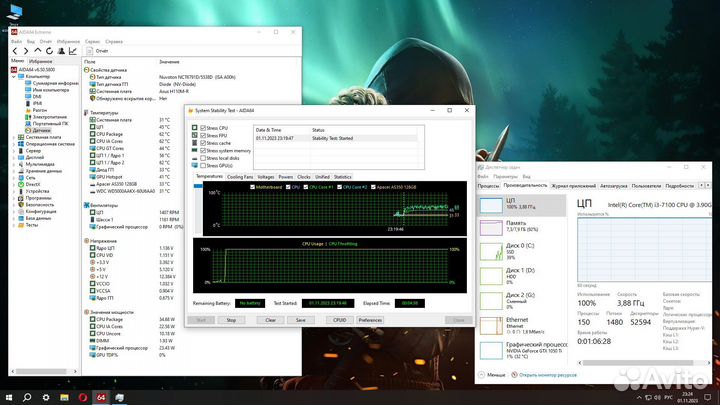Expand Операционная система tree node

pos(14,144)
